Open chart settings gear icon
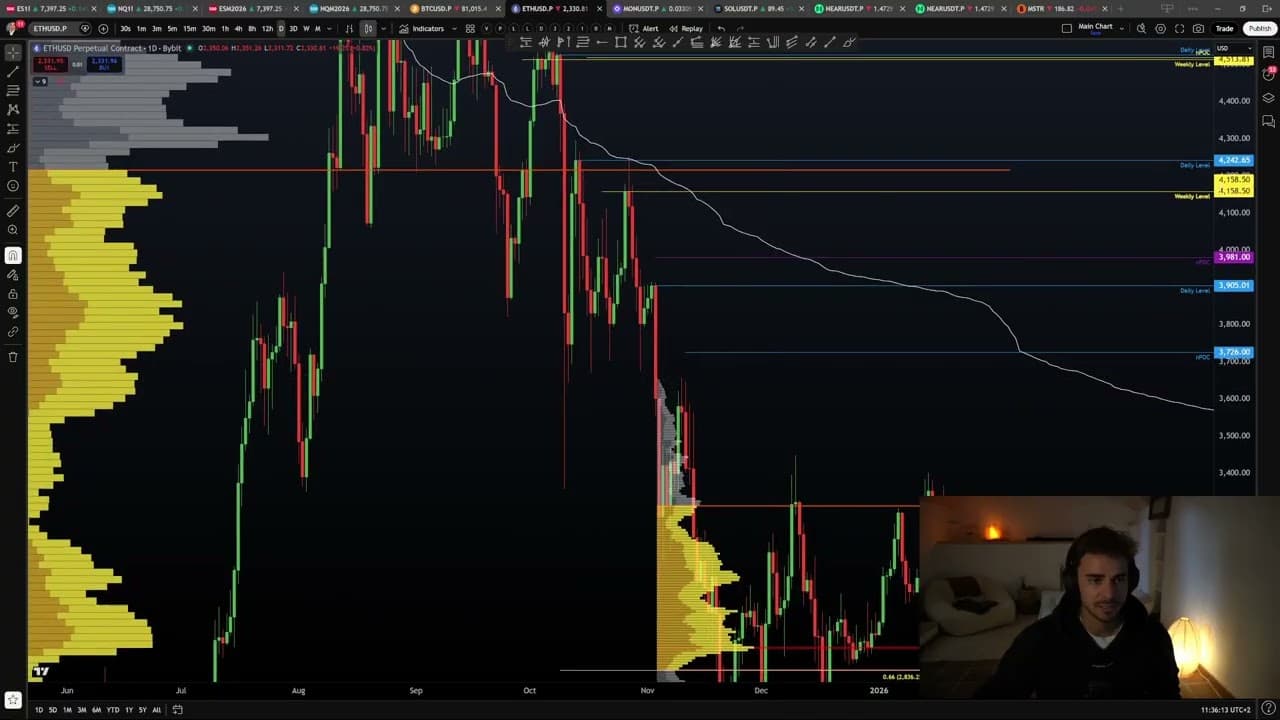The width and height of the screenshot is (1280, 720). 1160,28
